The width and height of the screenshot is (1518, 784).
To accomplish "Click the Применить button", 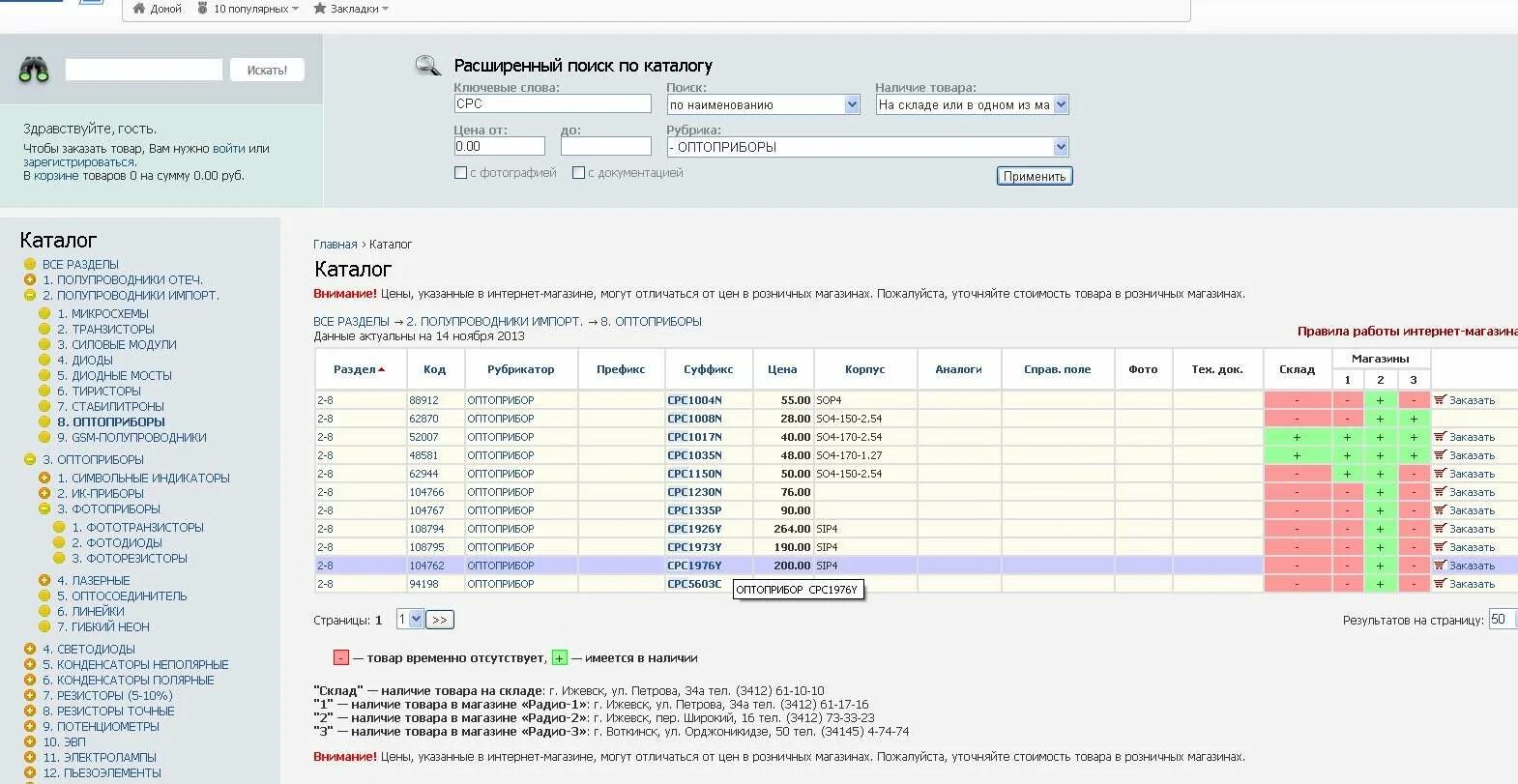I will point(1035,176).
